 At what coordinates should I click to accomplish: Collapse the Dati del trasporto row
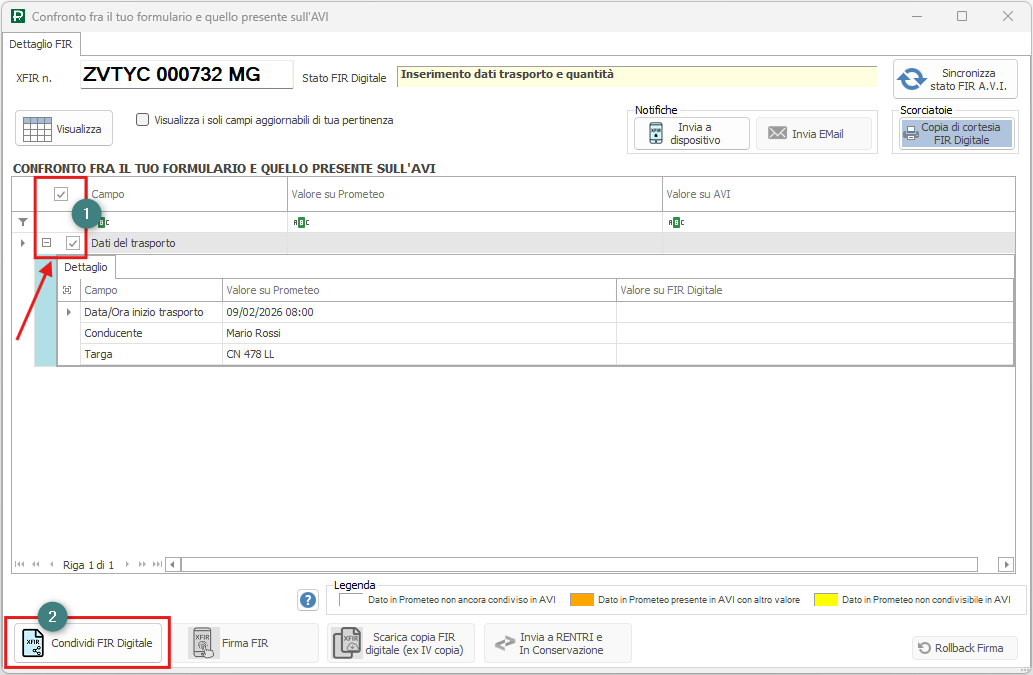click(46, 243)
